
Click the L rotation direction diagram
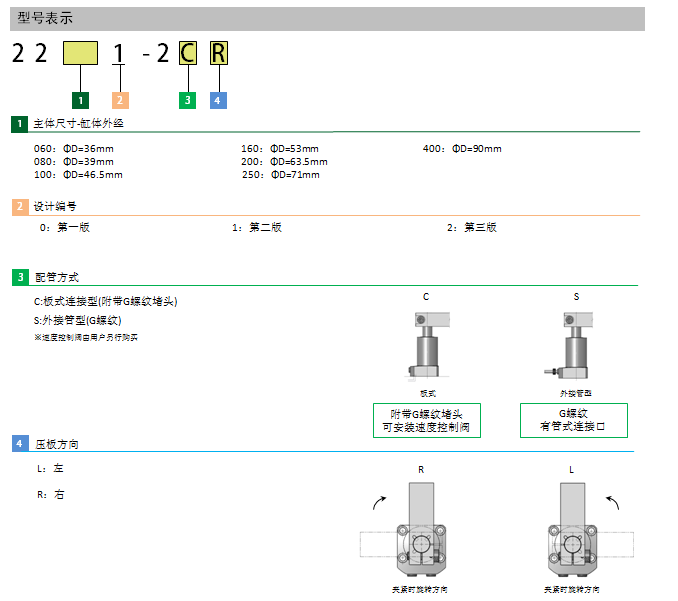point(571,534)
